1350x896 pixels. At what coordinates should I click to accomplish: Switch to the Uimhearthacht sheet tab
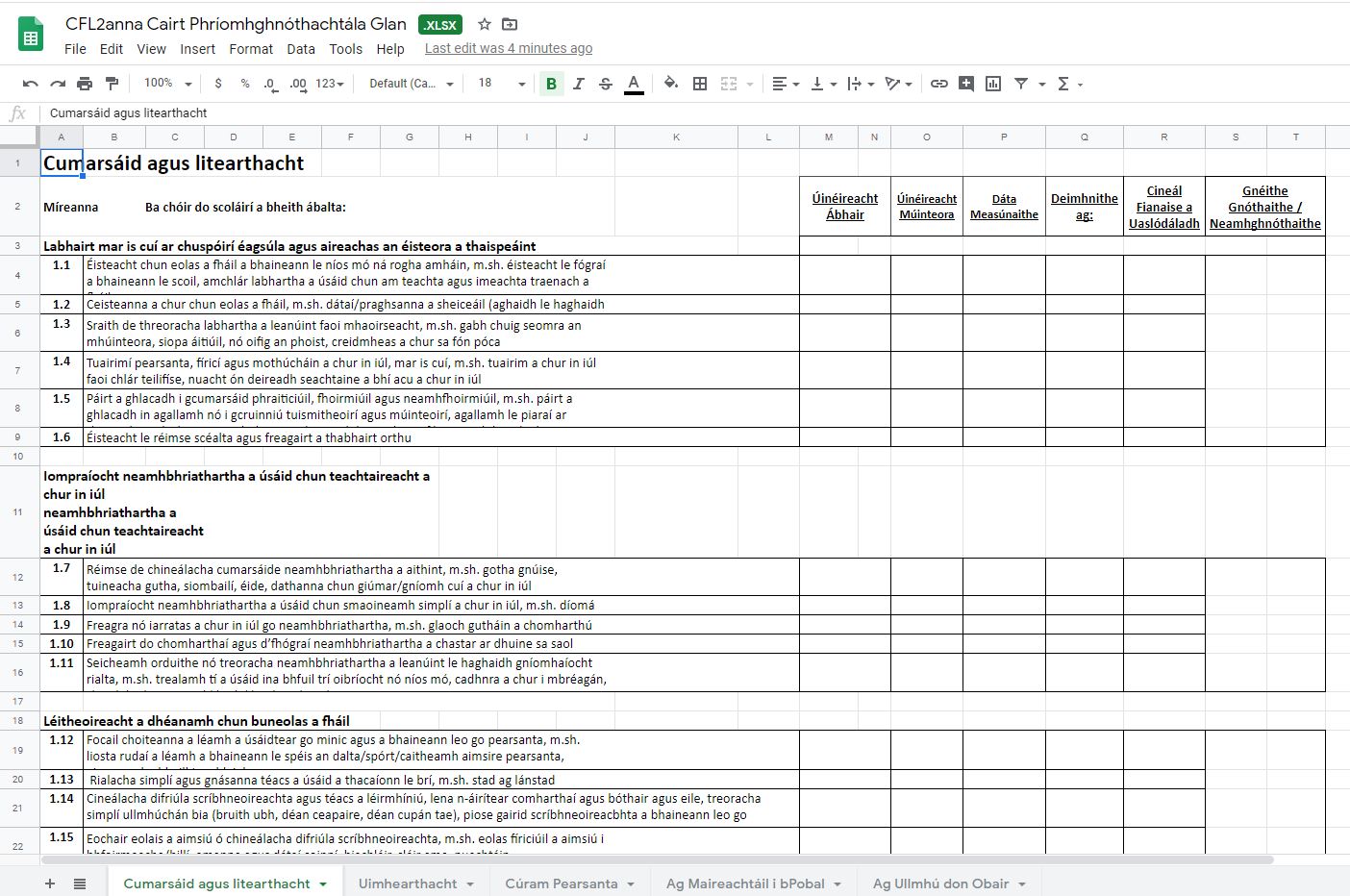tap(415, 884)
